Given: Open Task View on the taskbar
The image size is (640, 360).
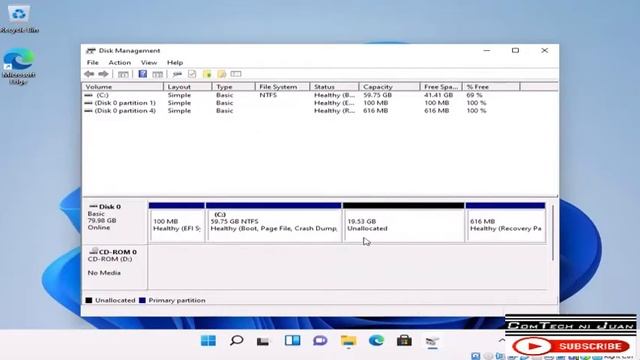Looking at the screenshot, I should pyautogui.click(x=263, y=340).
